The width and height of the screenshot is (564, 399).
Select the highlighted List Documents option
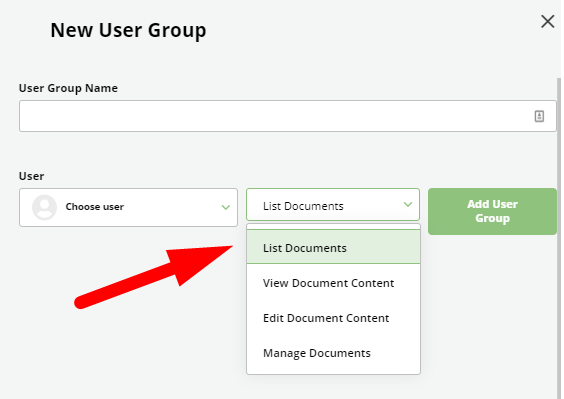(x=333, y=247)
